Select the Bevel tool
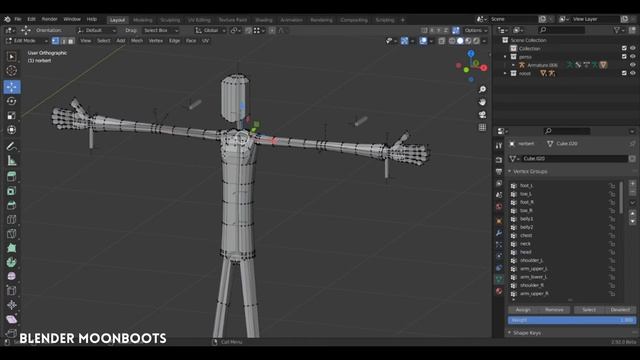Screen dimensions: 640x360 [11, 205]
